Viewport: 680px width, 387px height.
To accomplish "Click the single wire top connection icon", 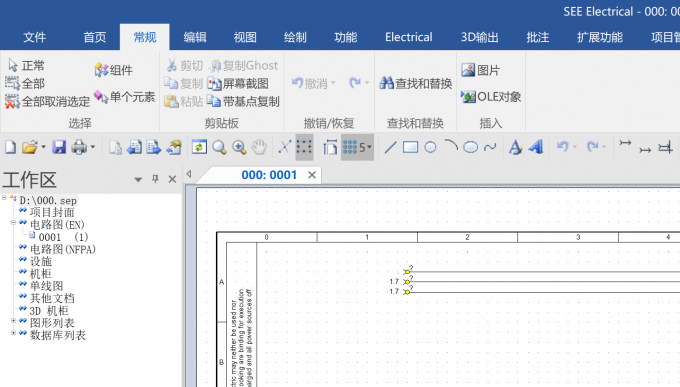I will pyautogui.click(x=625, y=143).
